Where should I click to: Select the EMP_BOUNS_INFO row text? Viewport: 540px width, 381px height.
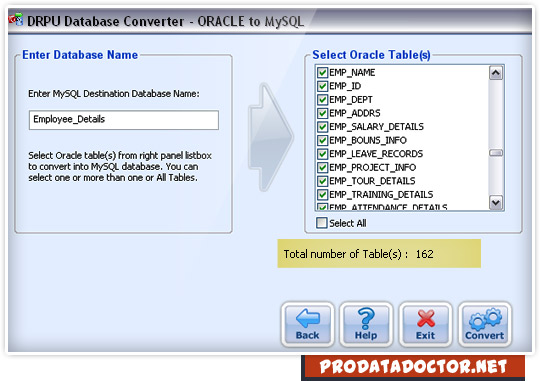pyautogui.click(x=368, y=140)
